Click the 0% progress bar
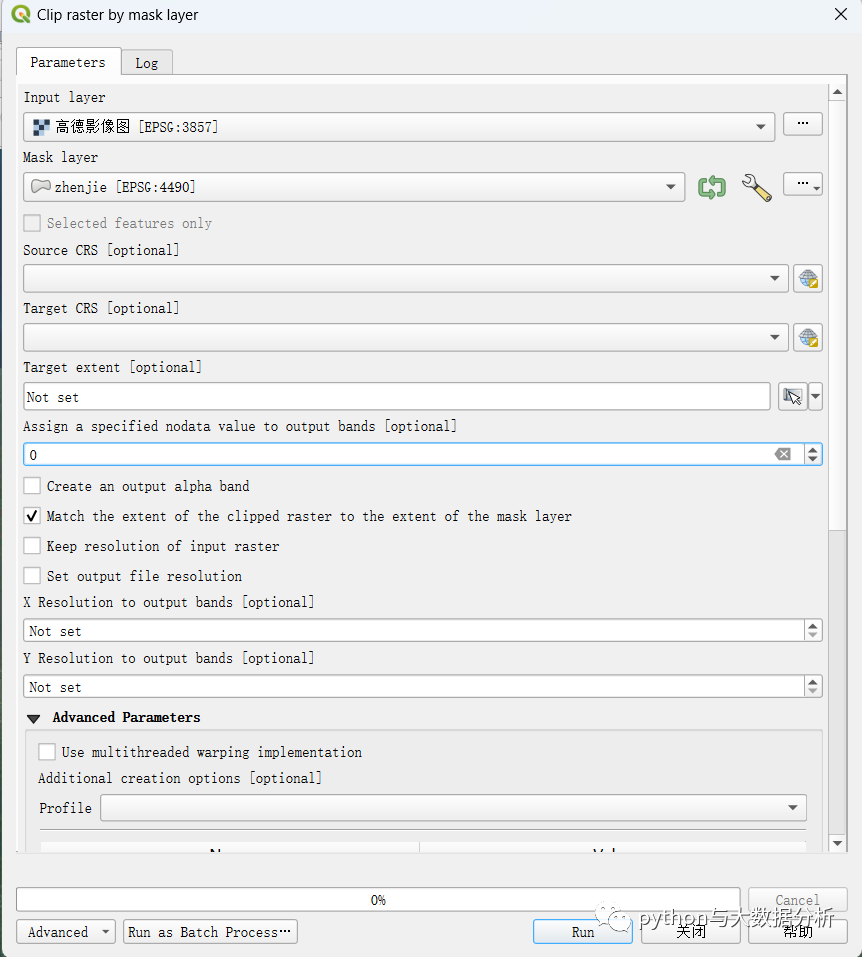 (378, 900)
